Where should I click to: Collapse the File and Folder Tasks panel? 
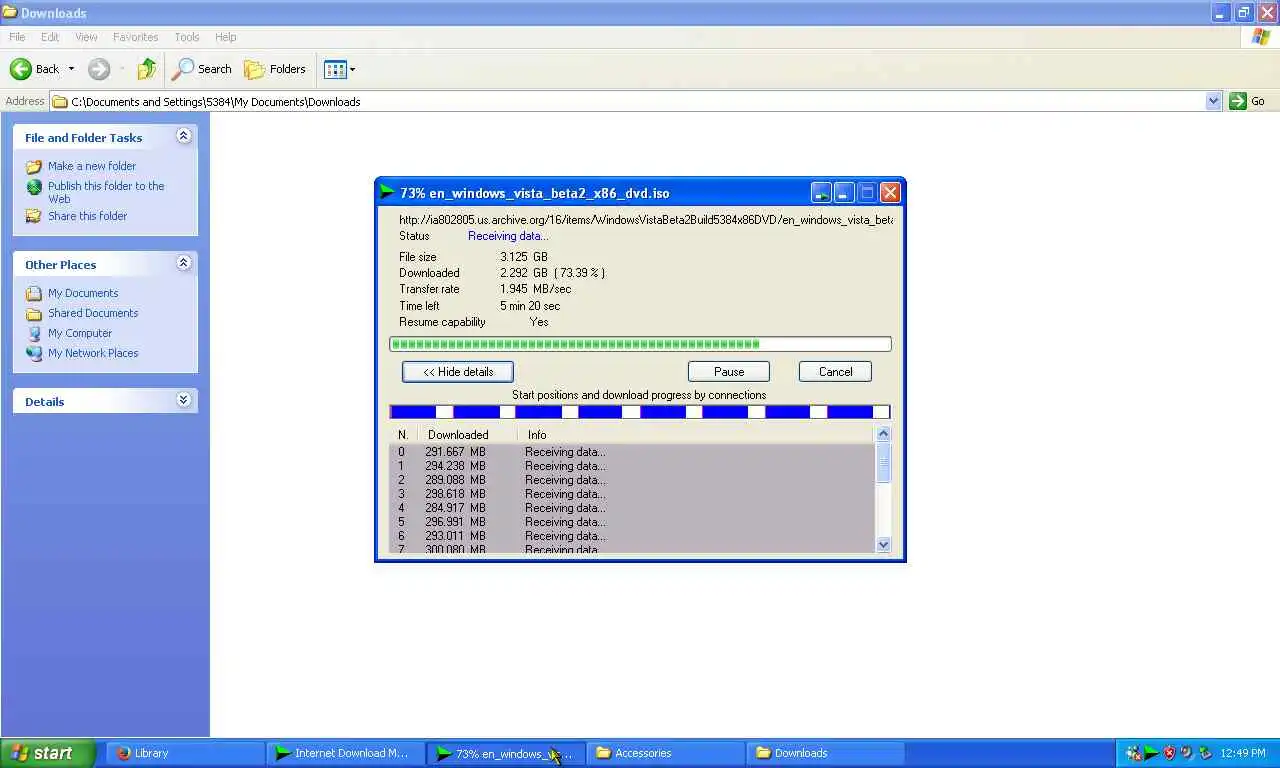[x=183, y=136]
